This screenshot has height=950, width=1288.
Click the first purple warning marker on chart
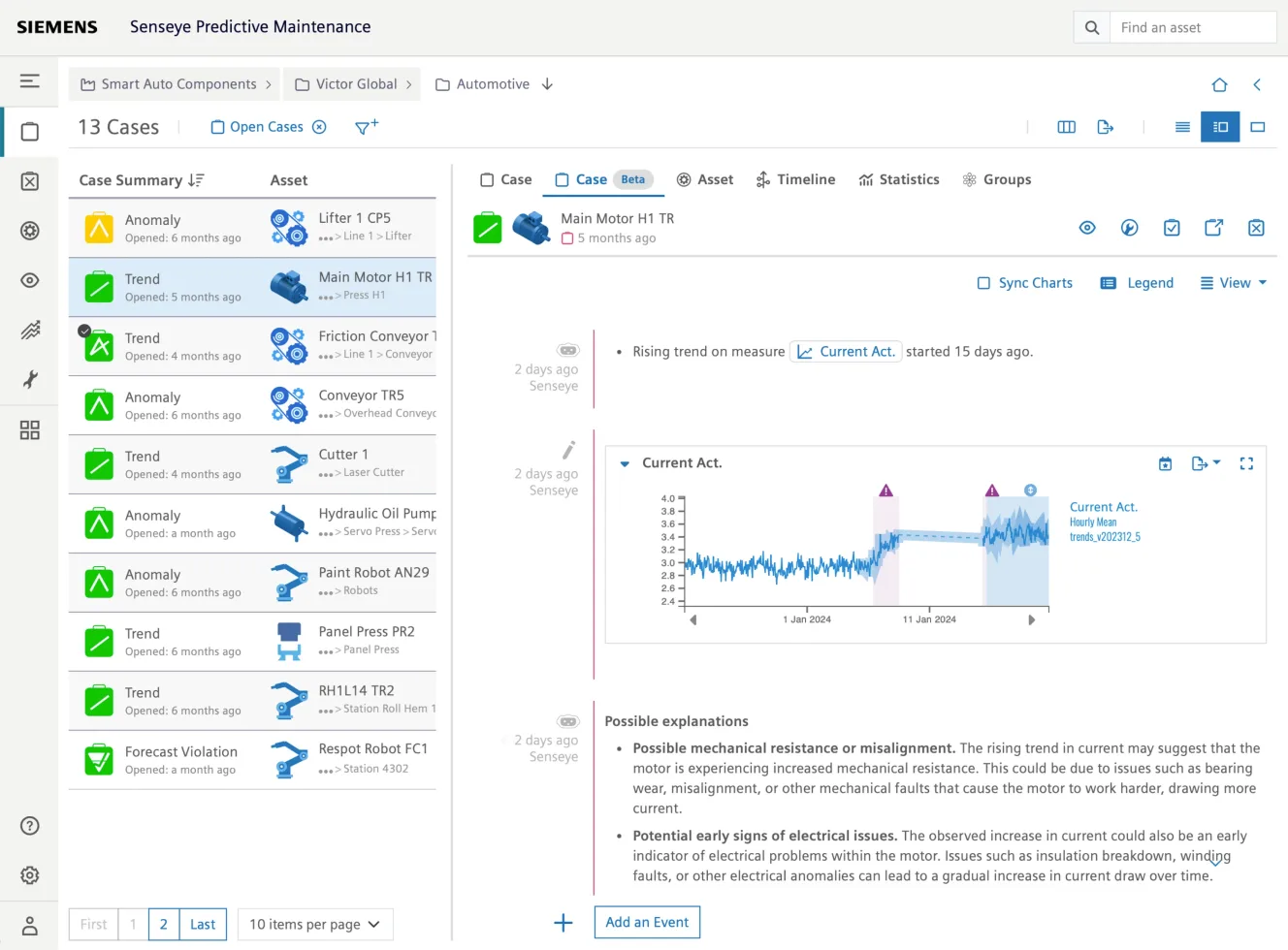(x=885, y=491)
